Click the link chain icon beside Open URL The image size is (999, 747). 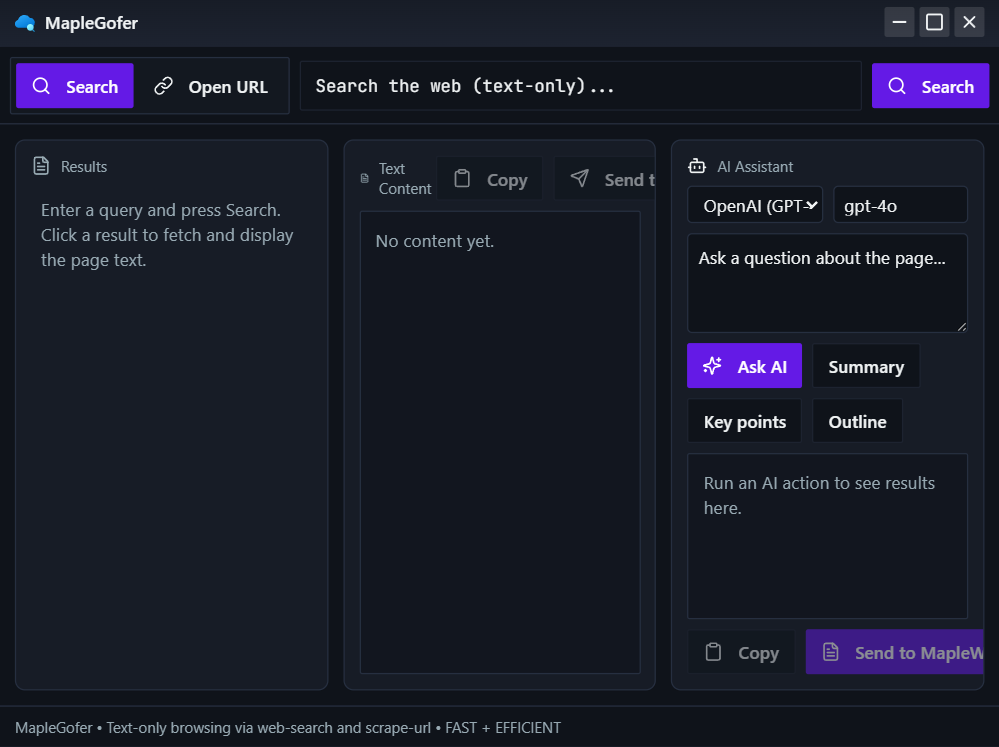coord(164,85)
